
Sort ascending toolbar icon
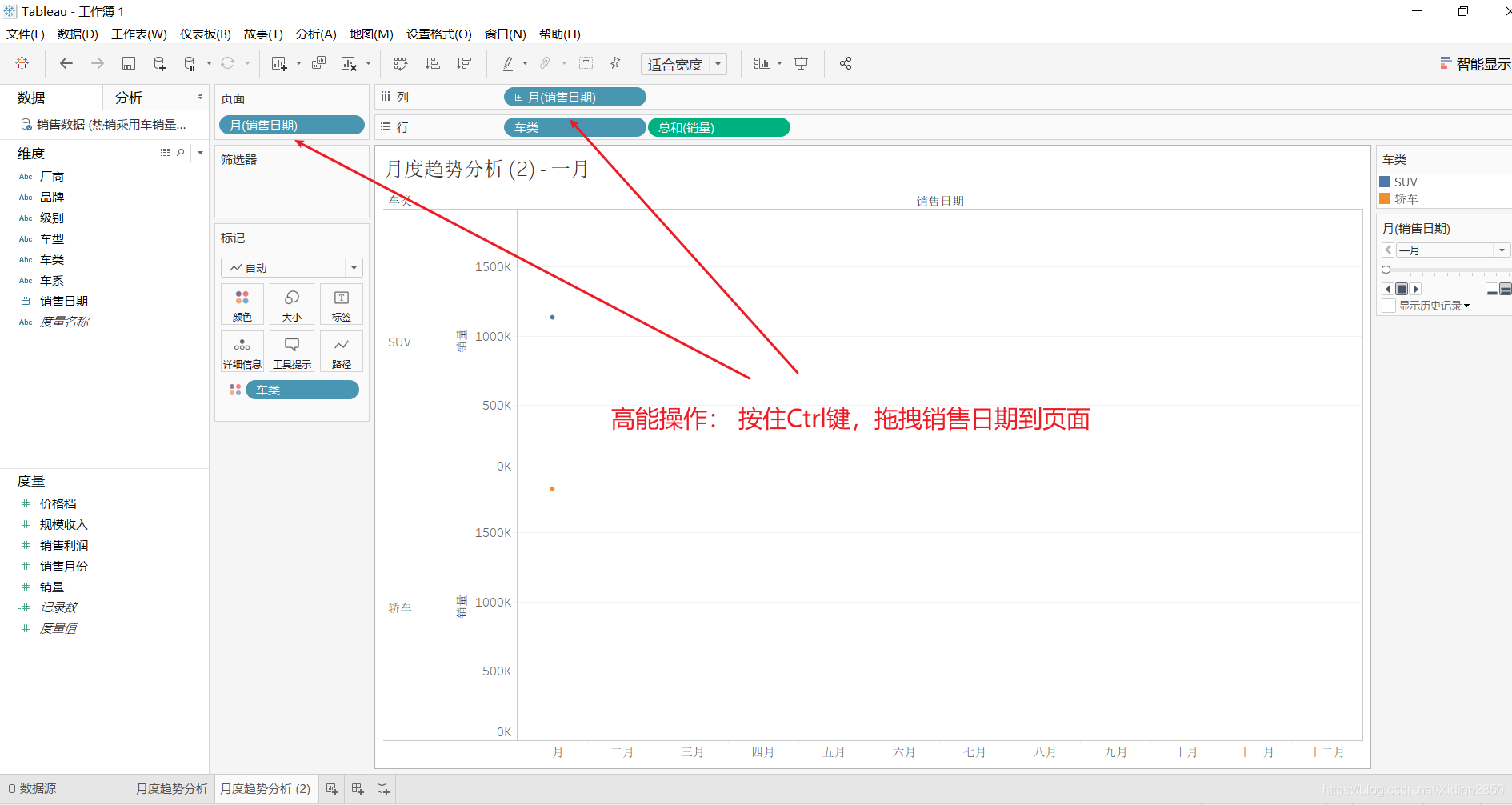point(432,63)
